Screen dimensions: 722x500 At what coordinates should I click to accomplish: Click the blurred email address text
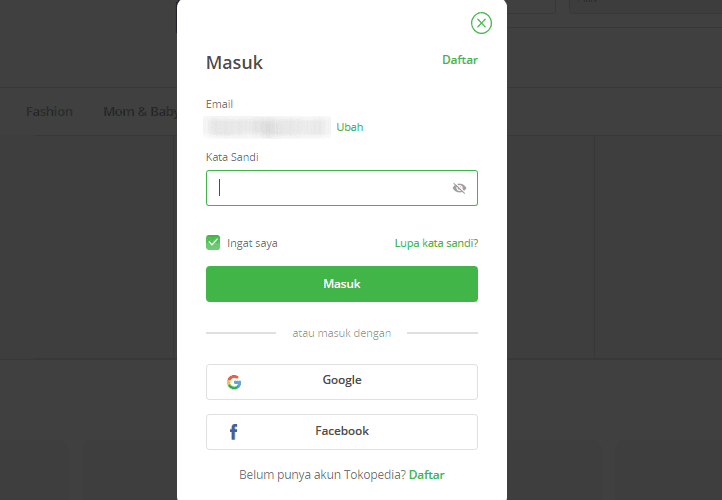(x=267, y=127)
